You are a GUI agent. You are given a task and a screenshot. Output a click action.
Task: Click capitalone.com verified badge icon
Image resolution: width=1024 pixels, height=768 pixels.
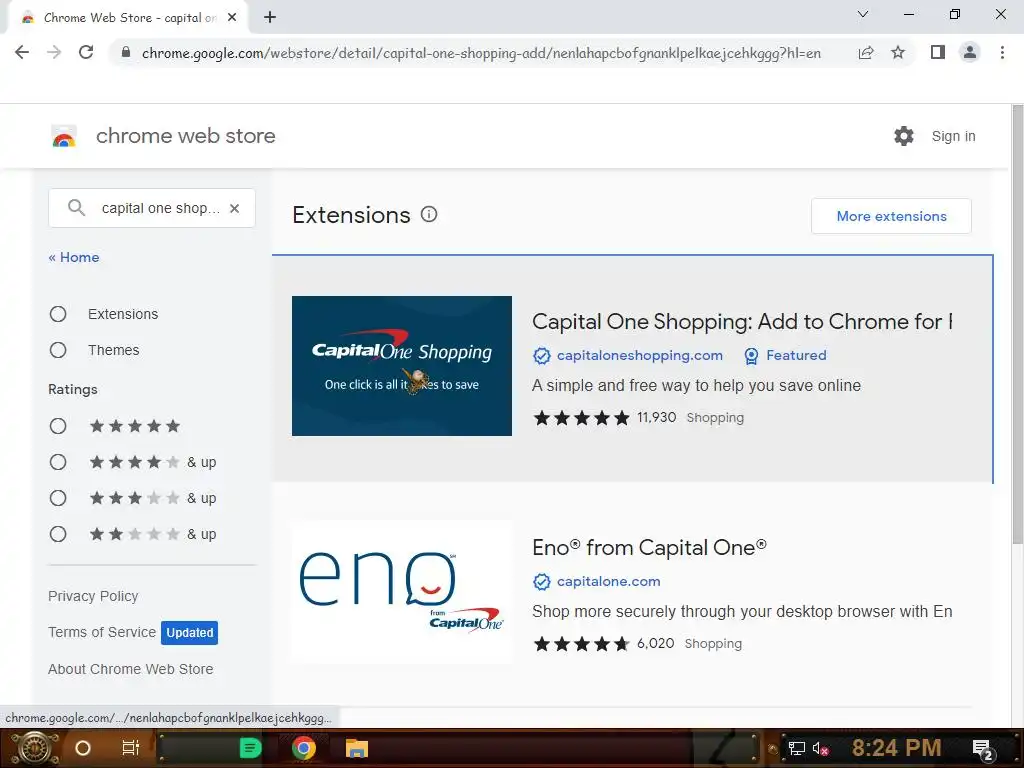(541, 582)
